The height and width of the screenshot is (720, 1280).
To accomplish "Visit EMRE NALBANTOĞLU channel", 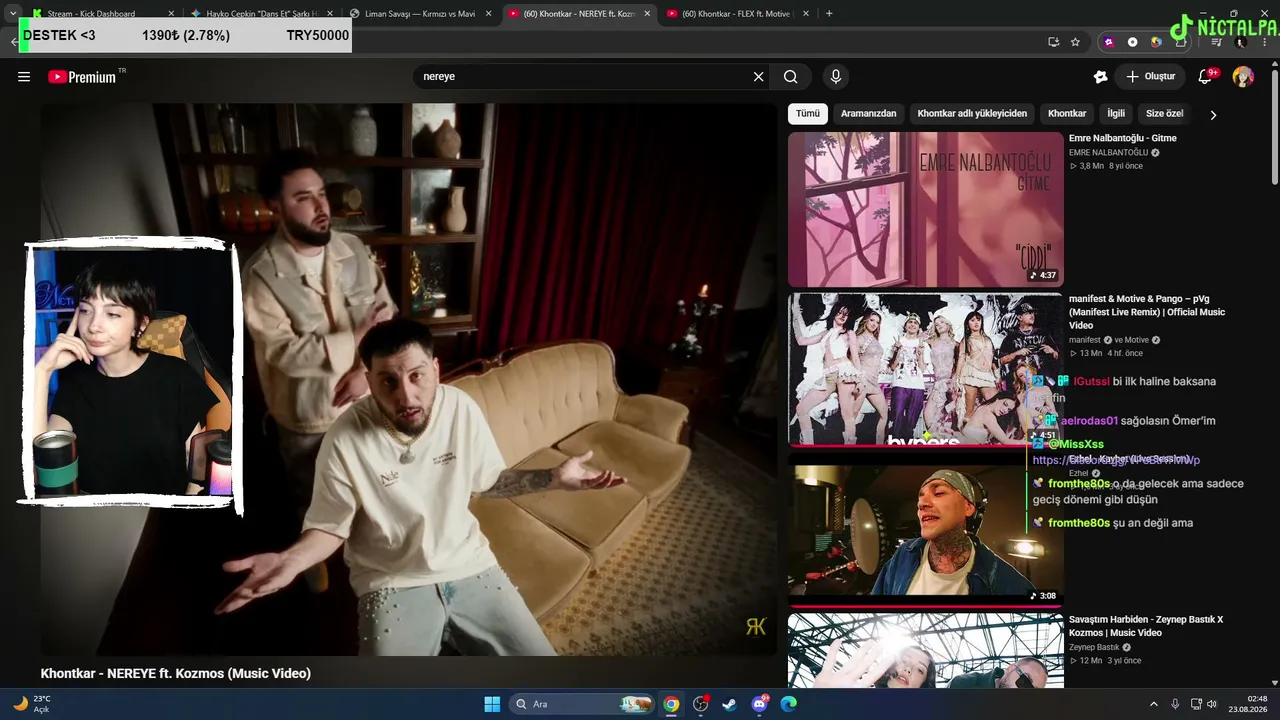I will (x=1108, y=152).
